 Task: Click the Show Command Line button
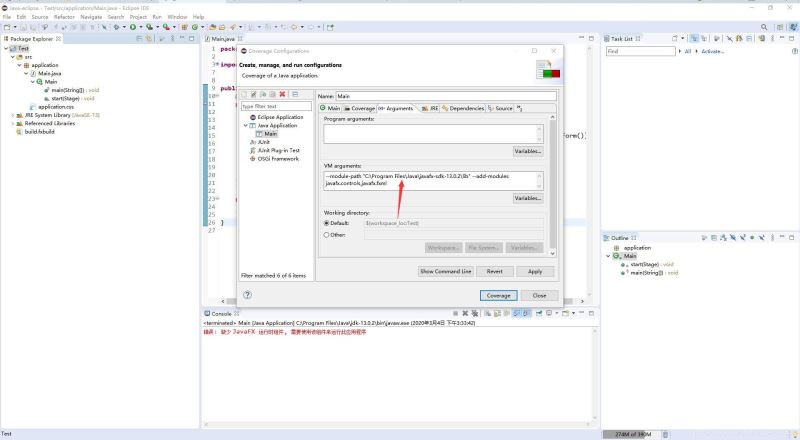click(x=445, y=271)
